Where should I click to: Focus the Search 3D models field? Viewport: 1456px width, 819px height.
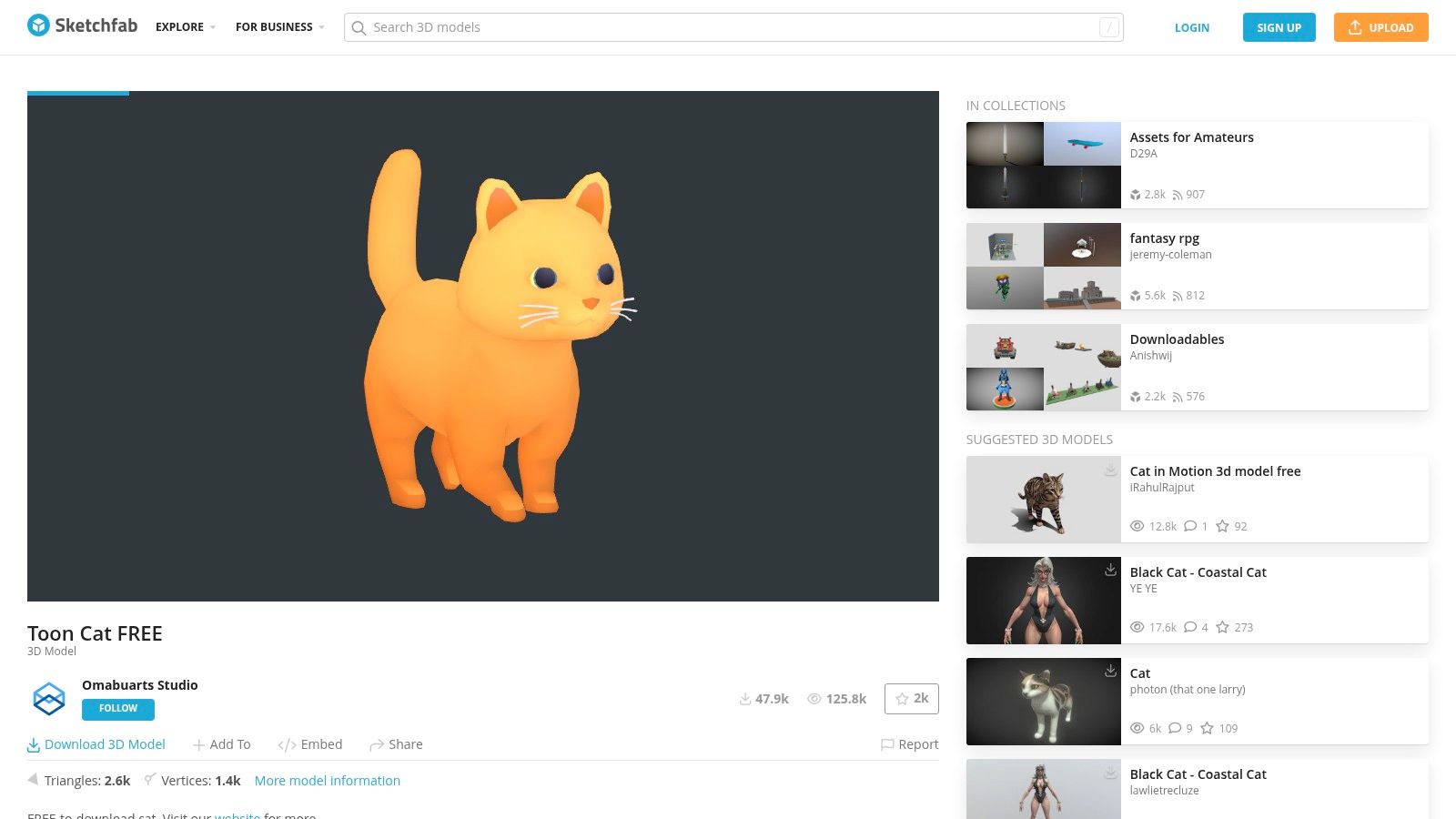click(x=733, y=27)
